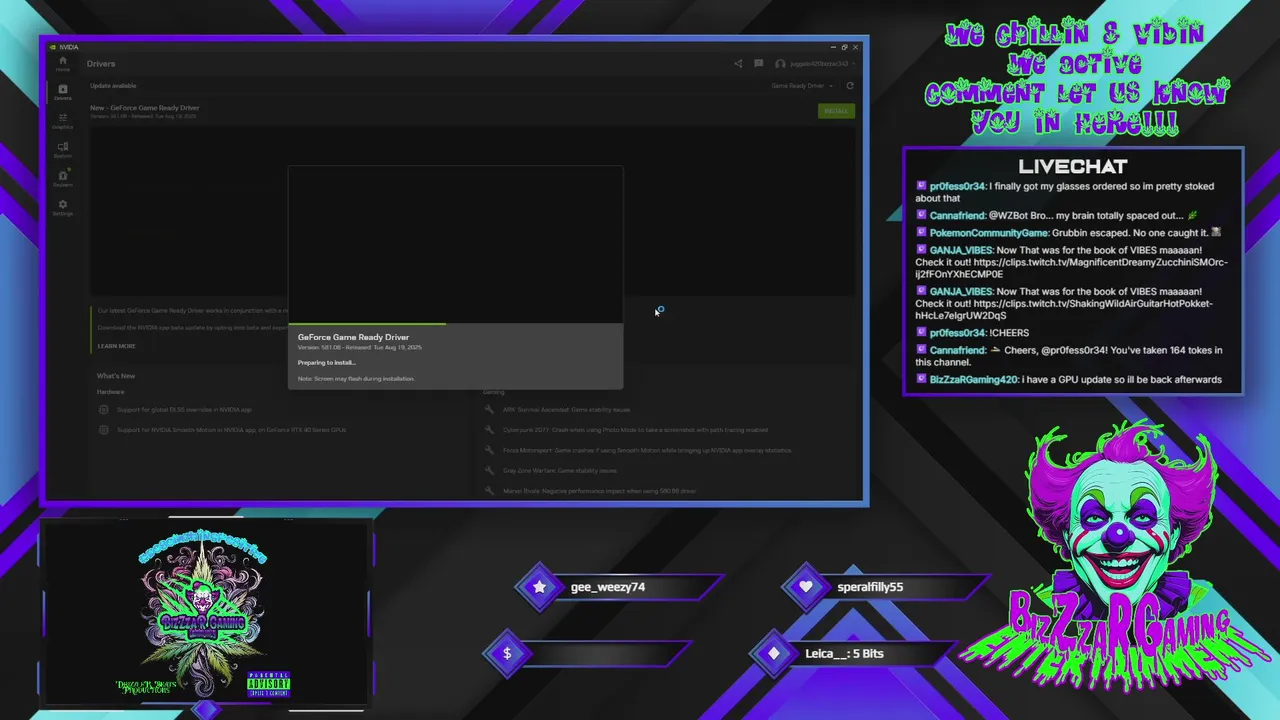1280x720 pixels.
Task: Click chip icon beside NVIDIA Smooth Motion support
Action: pos(103,430)
